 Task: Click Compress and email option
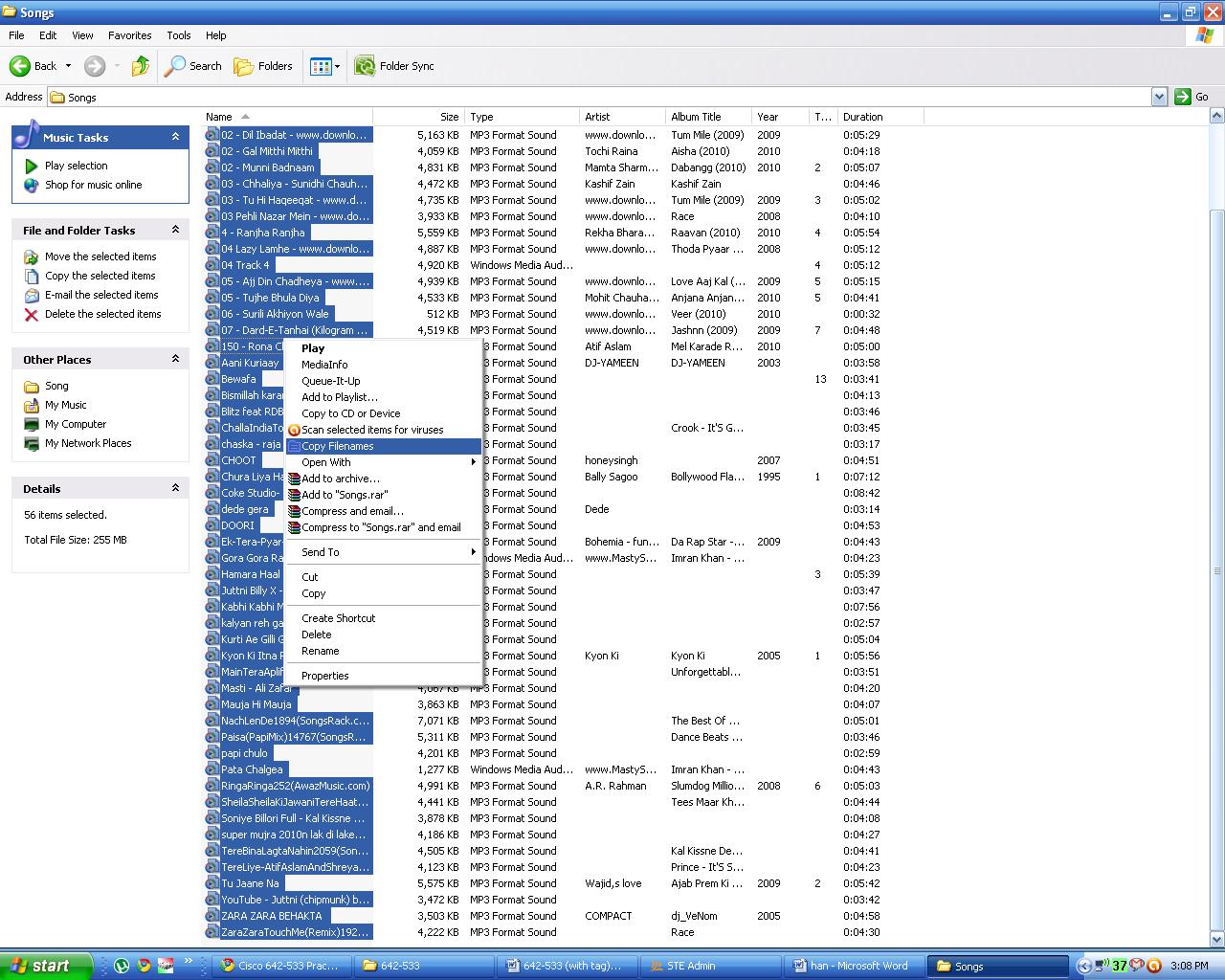pos(383,511)
